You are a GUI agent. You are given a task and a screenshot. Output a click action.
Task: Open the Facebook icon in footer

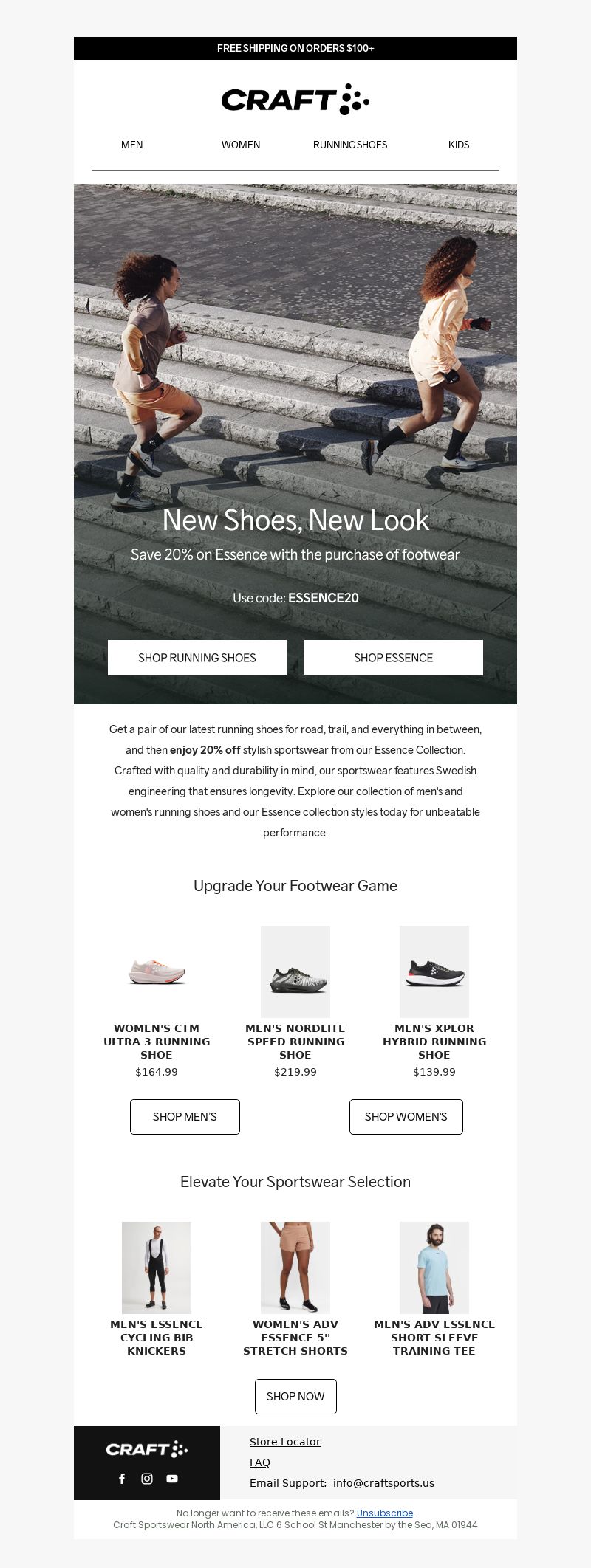coord(122,1479)
